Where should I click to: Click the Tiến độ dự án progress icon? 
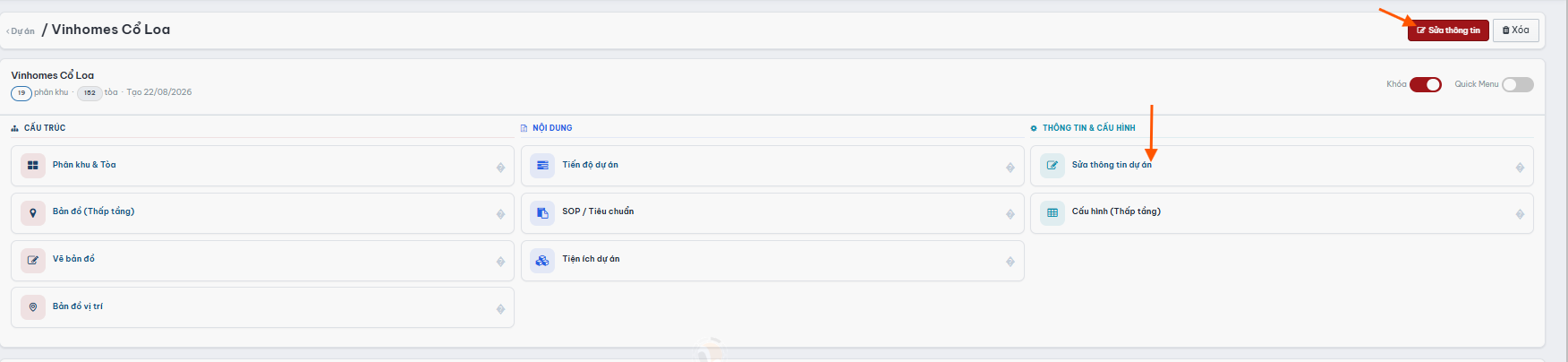pyautogui.click(x=542, y=166)
